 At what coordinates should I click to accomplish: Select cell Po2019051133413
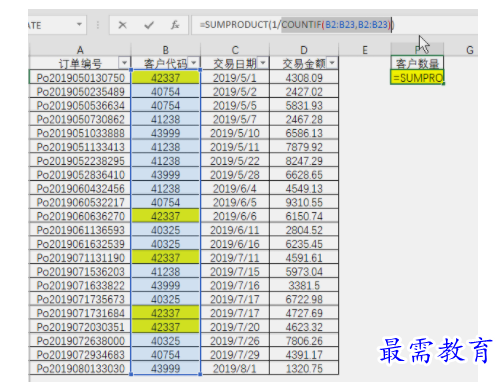(x=80, y=147)
